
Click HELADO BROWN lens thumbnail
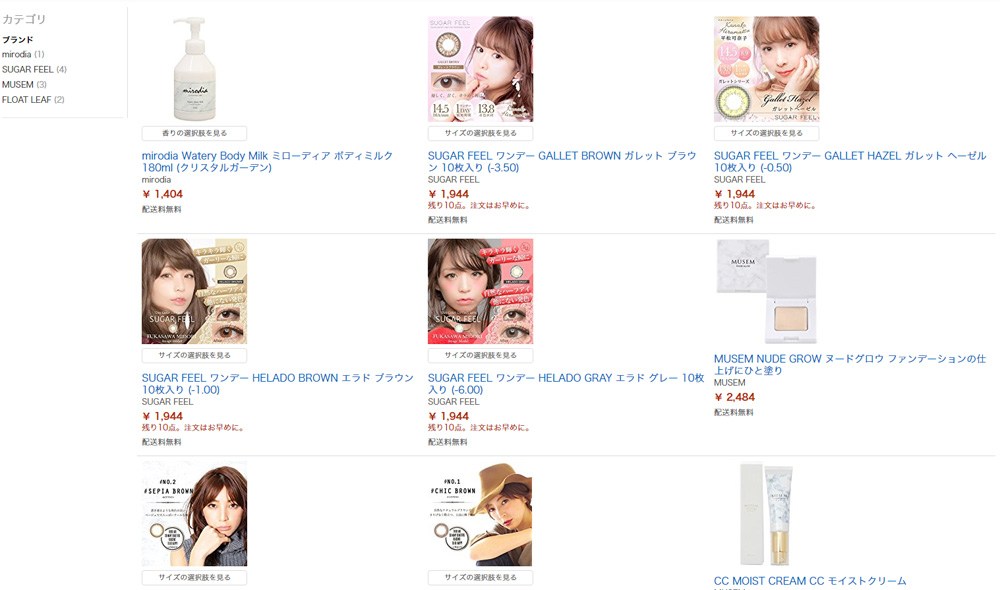pyautogui.click(x=194, y=291)
